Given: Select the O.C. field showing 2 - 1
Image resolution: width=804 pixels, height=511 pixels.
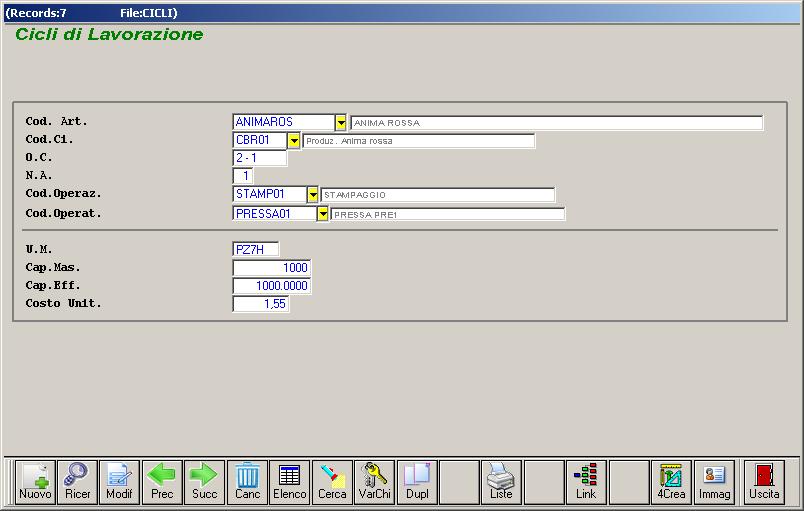Looking at the screenshot, I should pyautogui.click(x=260, y=158).
